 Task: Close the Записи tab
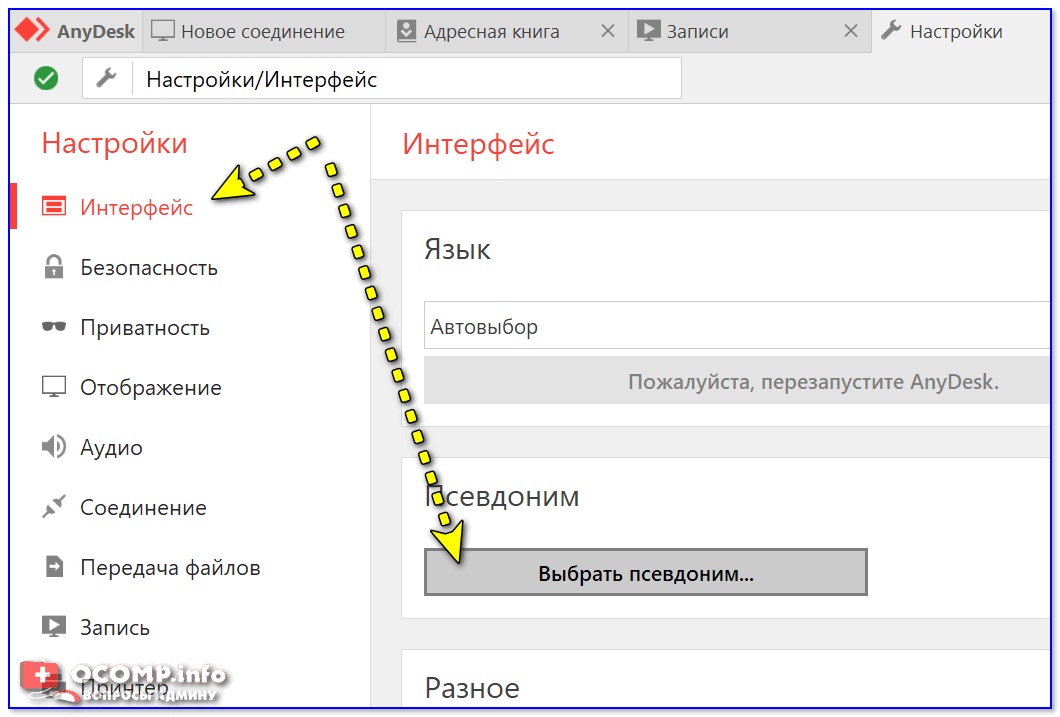click(x=851, y=30)
